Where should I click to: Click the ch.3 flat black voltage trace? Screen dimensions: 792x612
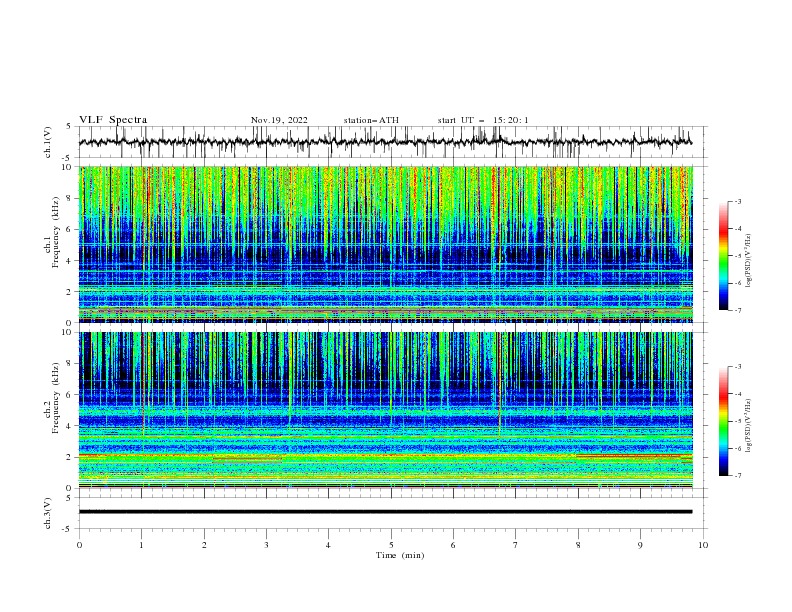click(x=385, y=512)
